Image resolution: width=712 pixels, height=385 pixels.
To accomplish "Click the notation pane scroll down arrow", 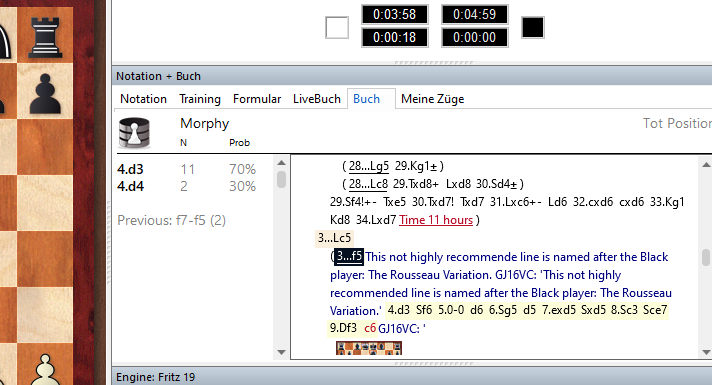I will click(706, 352).
